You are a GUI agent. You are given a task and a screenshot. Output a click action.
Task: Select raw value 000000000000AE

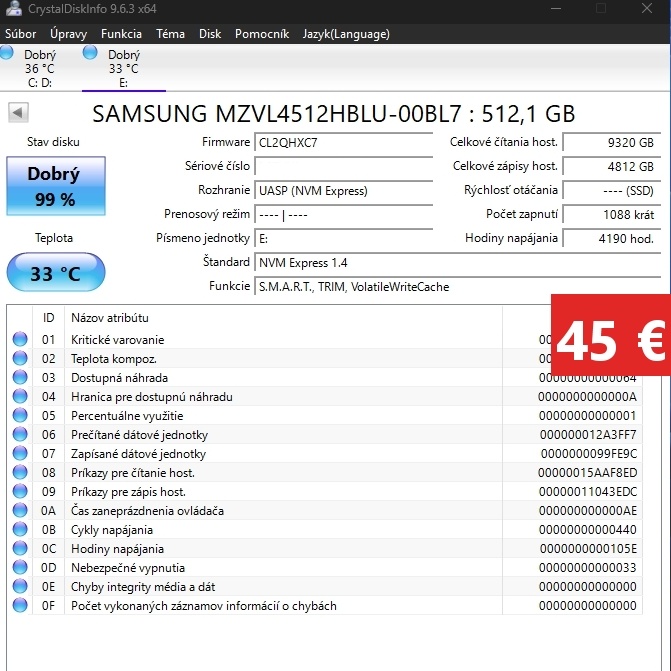click(588, 511)
